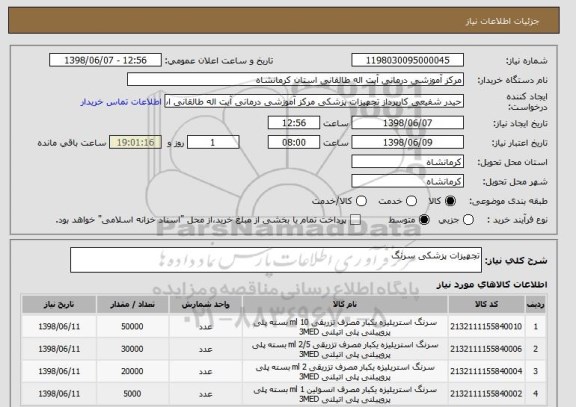The height and width of the screenshot is (407, 576).
Task: Click quantity value 20000
Action: (x=132, y=371)
